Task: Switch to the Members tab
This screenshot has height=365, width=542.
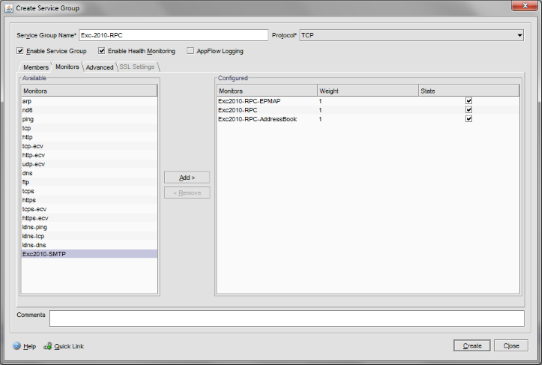Action: click(x=36, y=67)
